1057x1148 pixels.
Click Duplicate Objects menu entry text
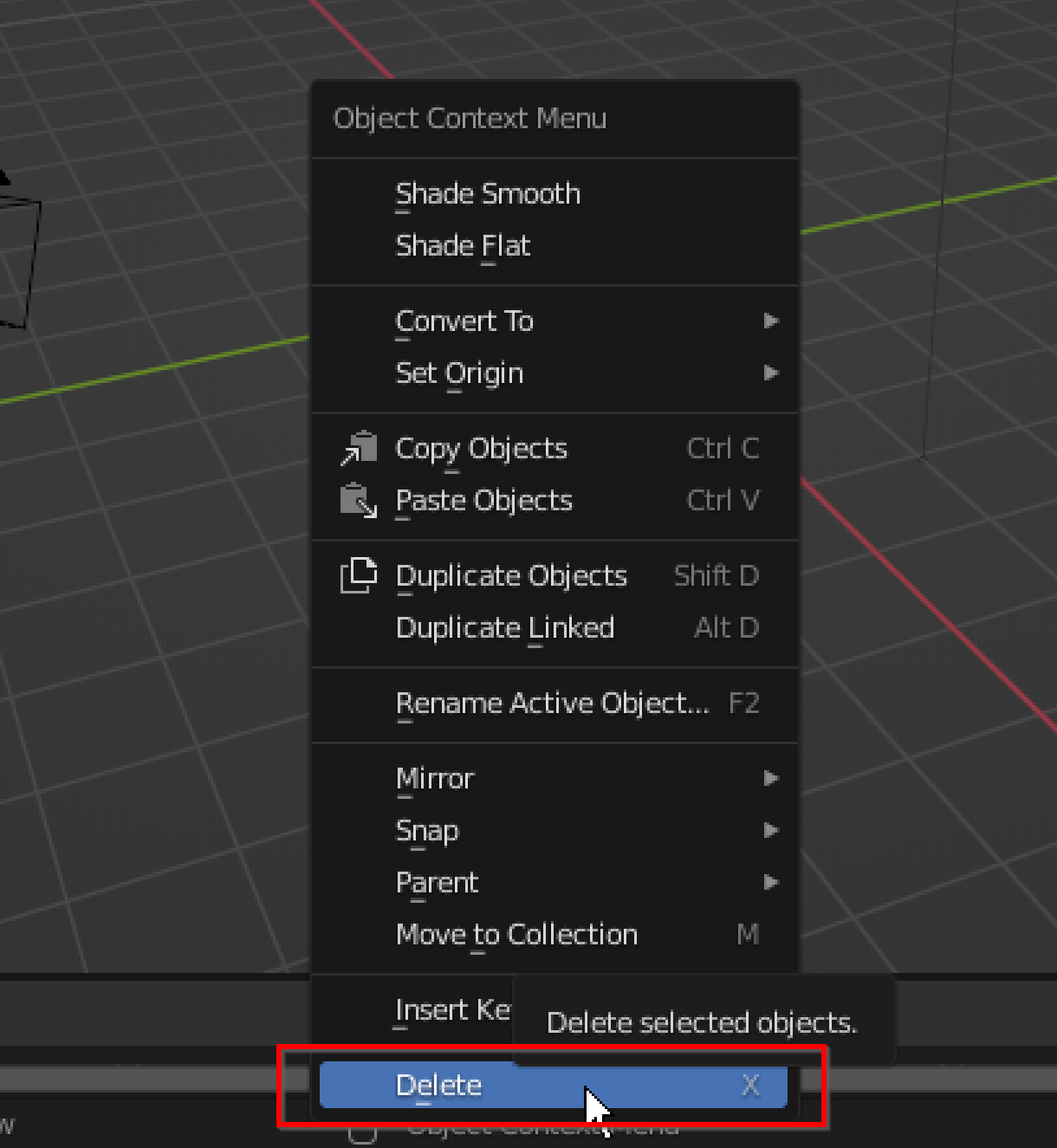pos(511,576)
